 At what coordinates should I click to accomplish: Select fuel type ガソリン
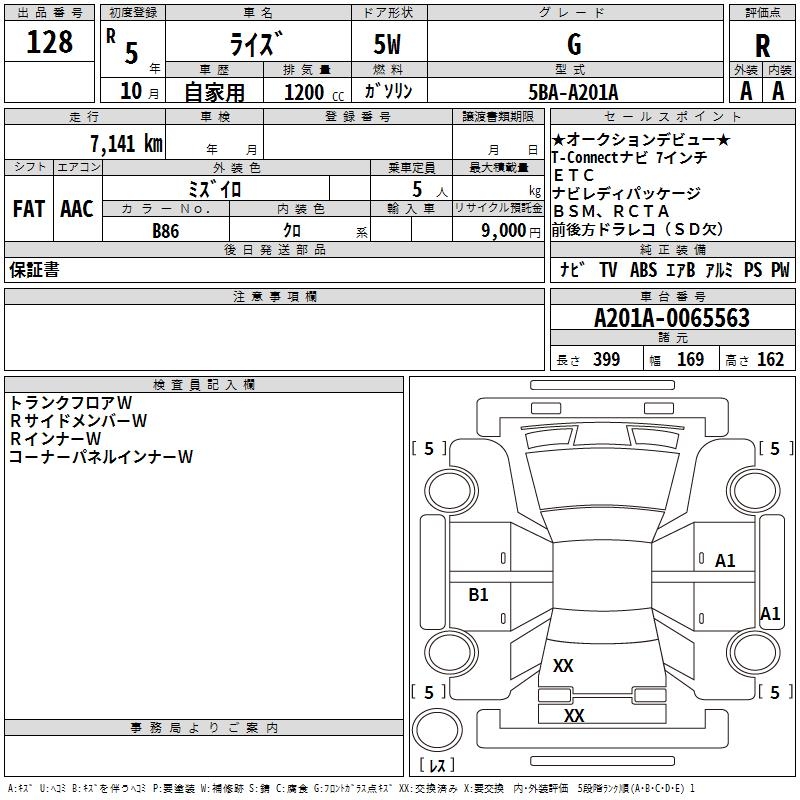coord(388,91)
